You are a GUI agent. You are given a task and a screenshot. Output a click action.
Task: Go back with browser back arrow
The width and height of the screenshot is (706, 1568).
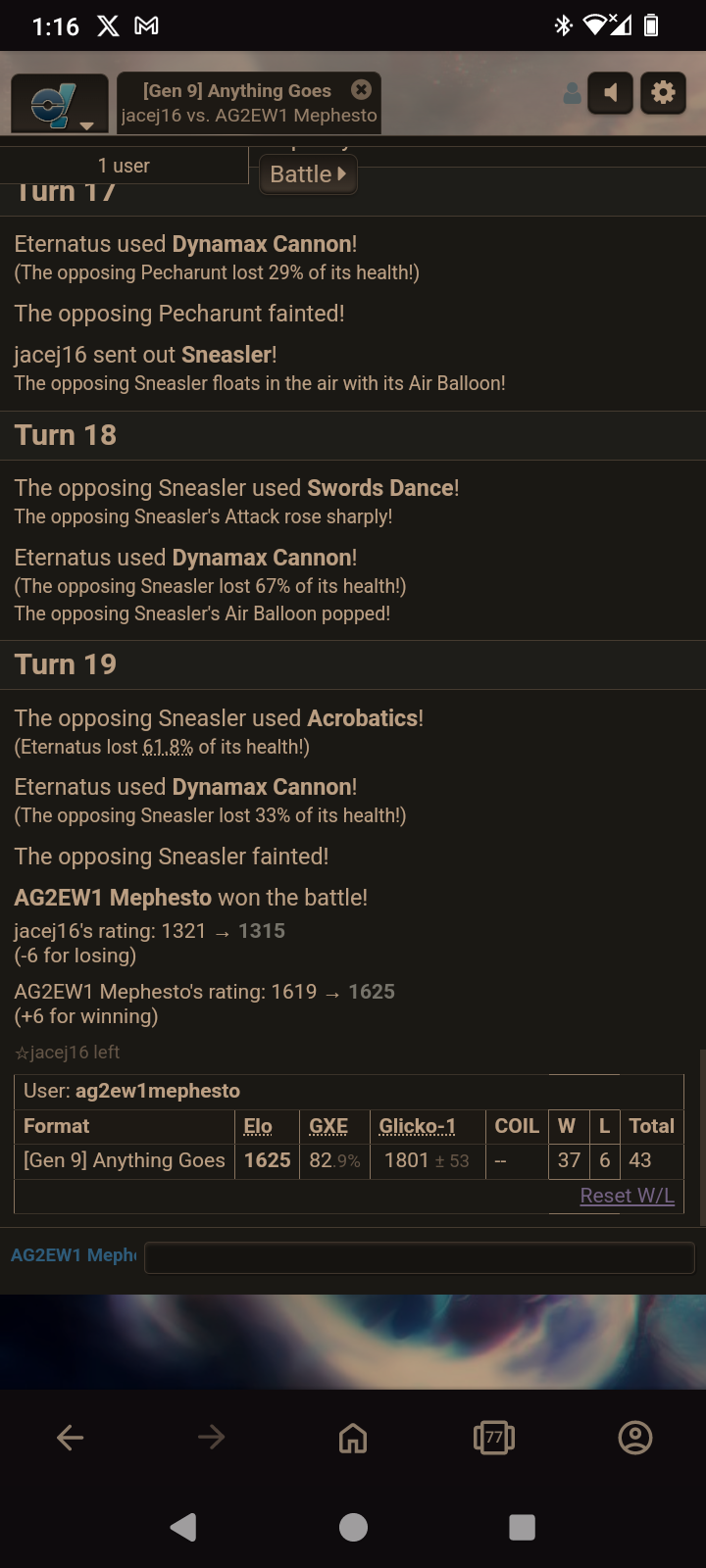coord(71,1438)
